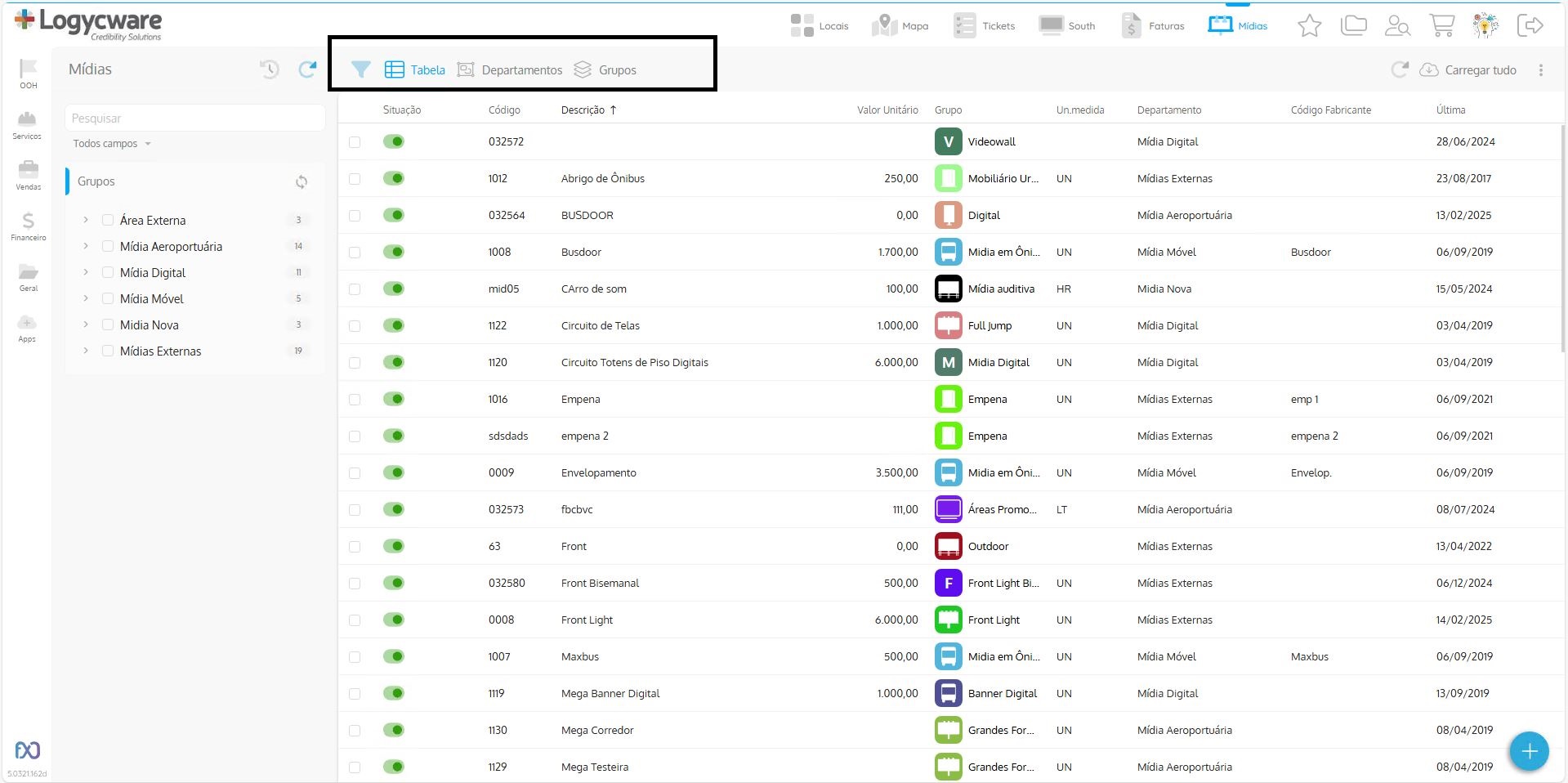
Task: Expand the Mídias Externas tree node
Action: (86, 351)
